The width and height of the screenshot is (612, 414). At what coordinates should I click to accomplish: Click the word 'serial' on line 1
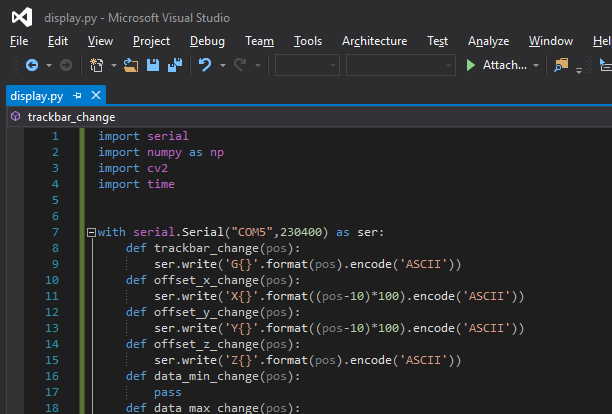pos(168,136)
